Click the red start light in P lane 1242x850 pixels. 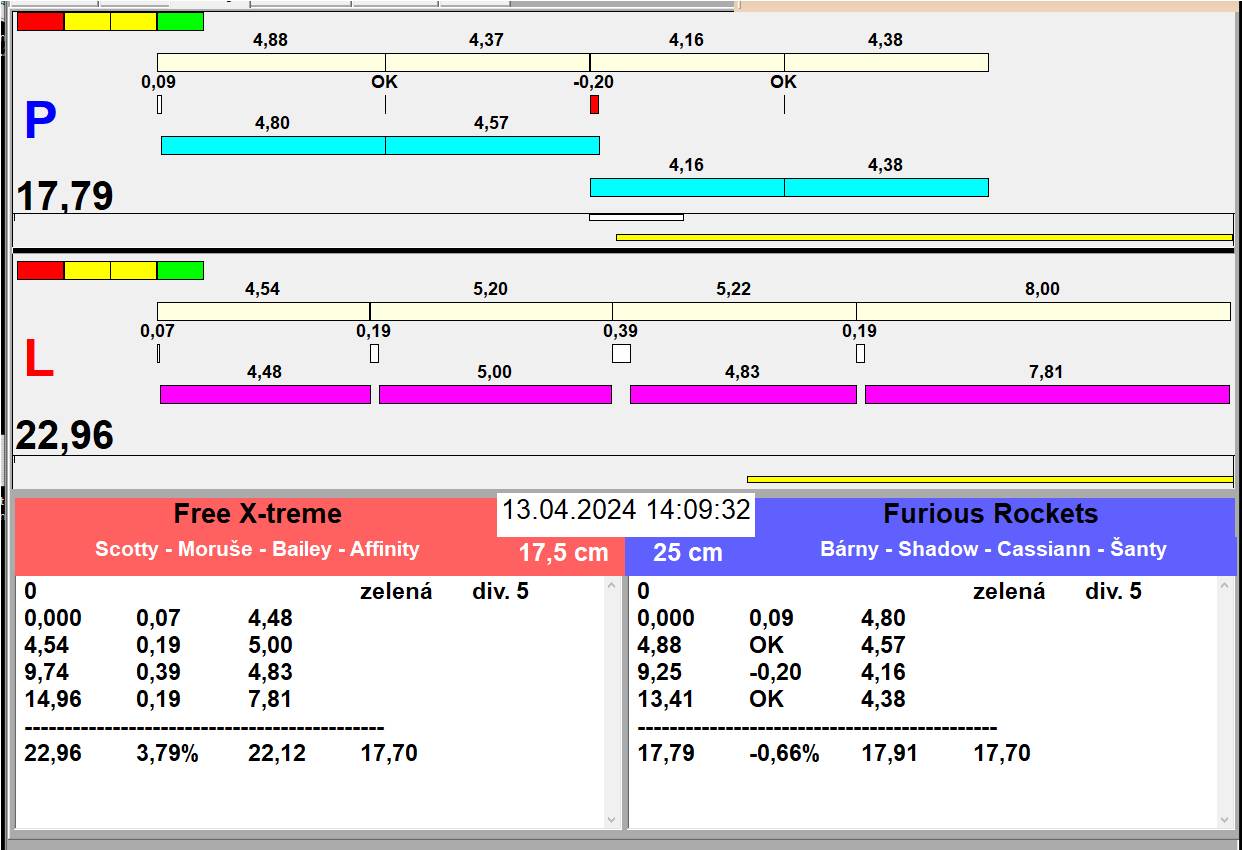point(41,21)
